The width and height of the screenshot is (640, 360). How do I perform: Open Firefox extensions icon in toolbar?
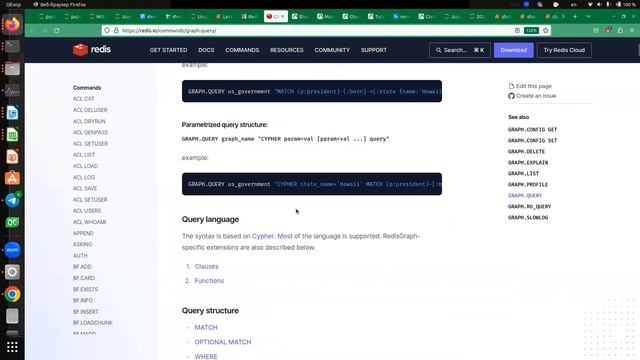620,31
